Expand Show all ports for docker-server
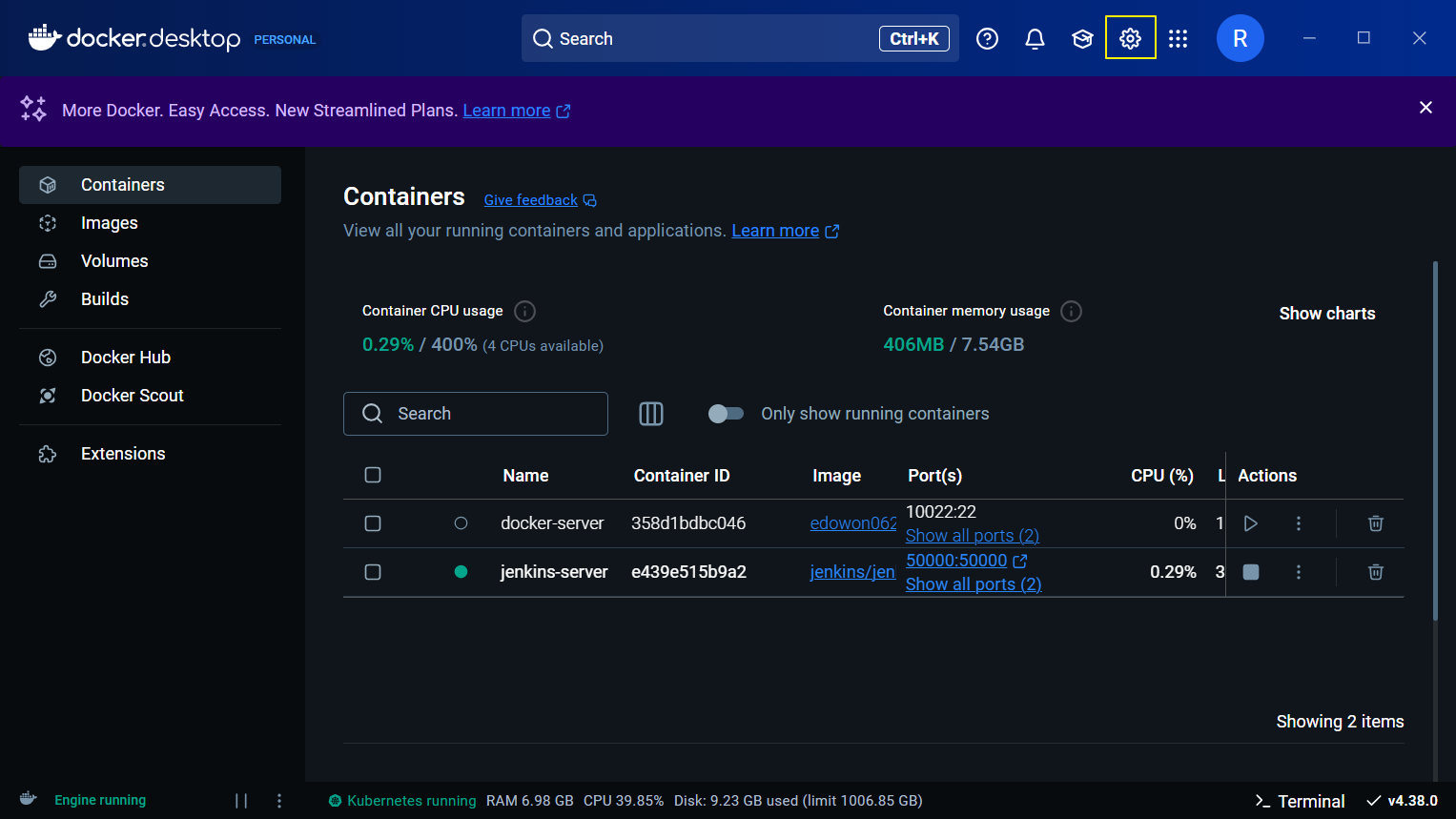The image size is (1456, 819). point(973,536)
